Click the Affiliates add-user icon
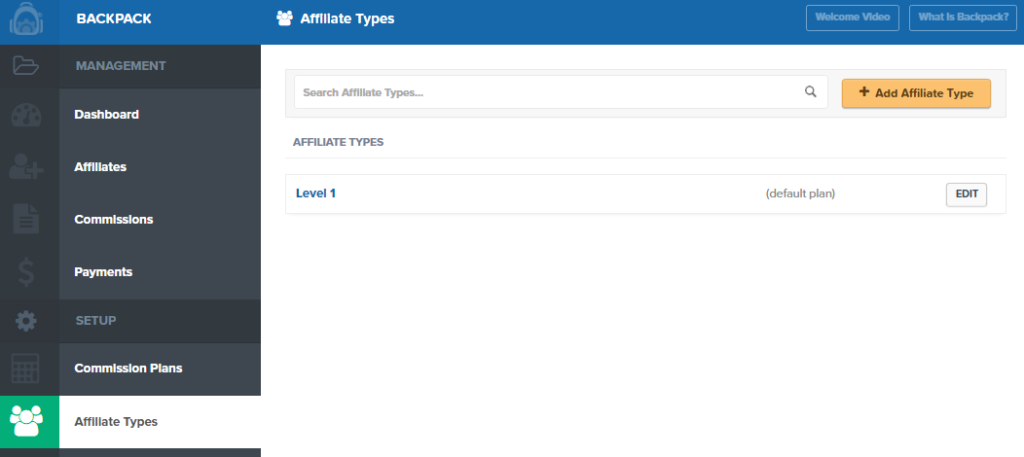 pyautogui.click(x=26, y=168)
